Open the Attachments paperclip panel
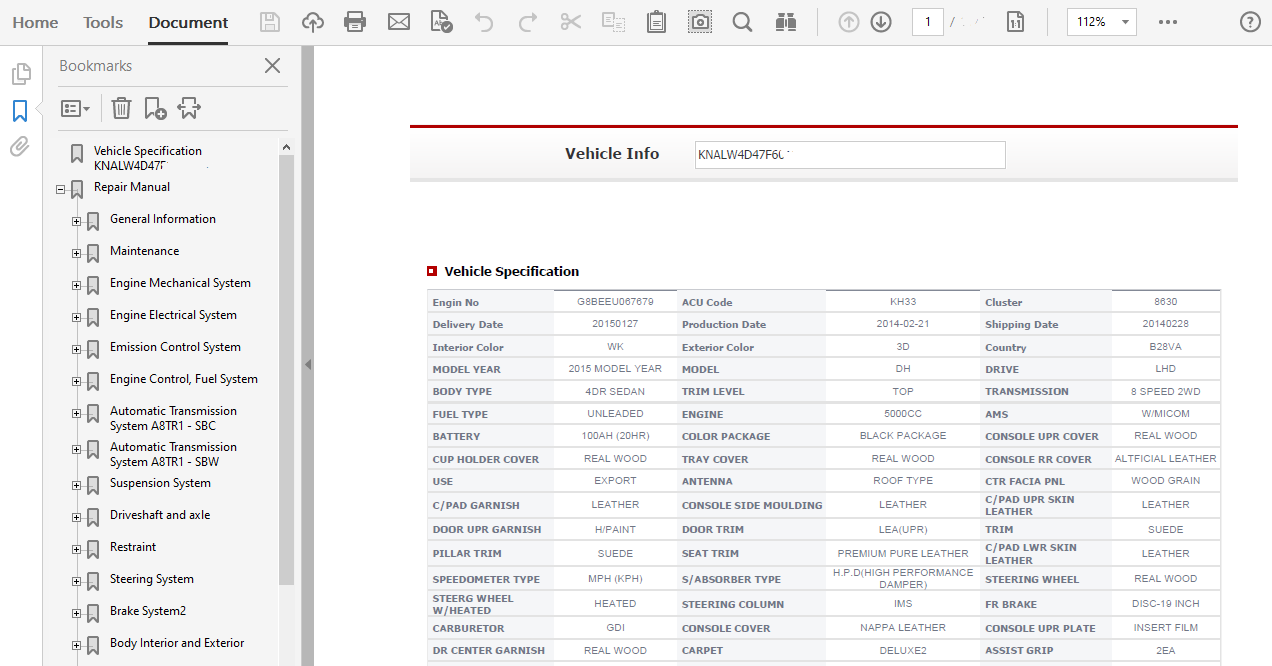Screen dimensions: 1272x666 click(x=20, y=148)
